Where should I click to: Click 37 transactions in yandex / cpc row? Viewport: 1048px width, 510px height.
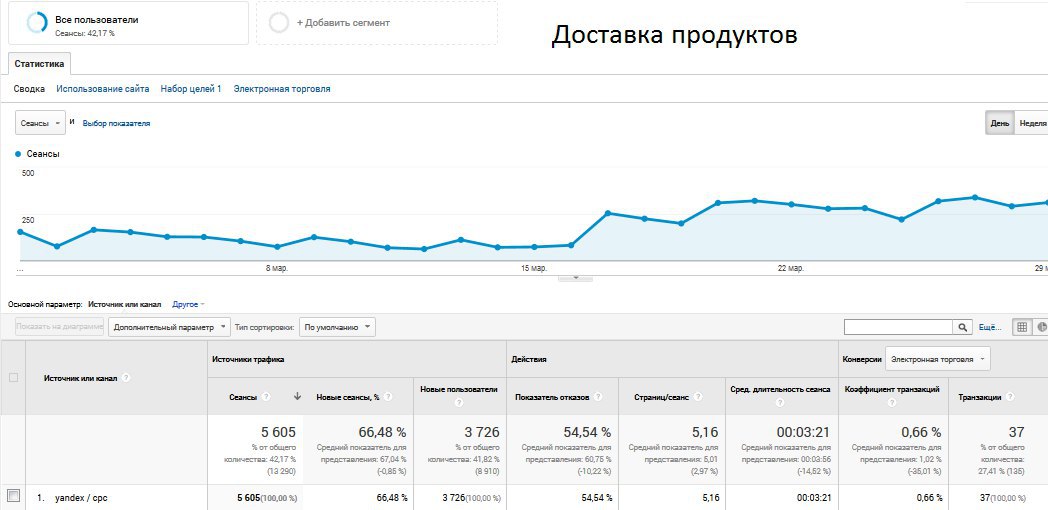tap(986, 498)
